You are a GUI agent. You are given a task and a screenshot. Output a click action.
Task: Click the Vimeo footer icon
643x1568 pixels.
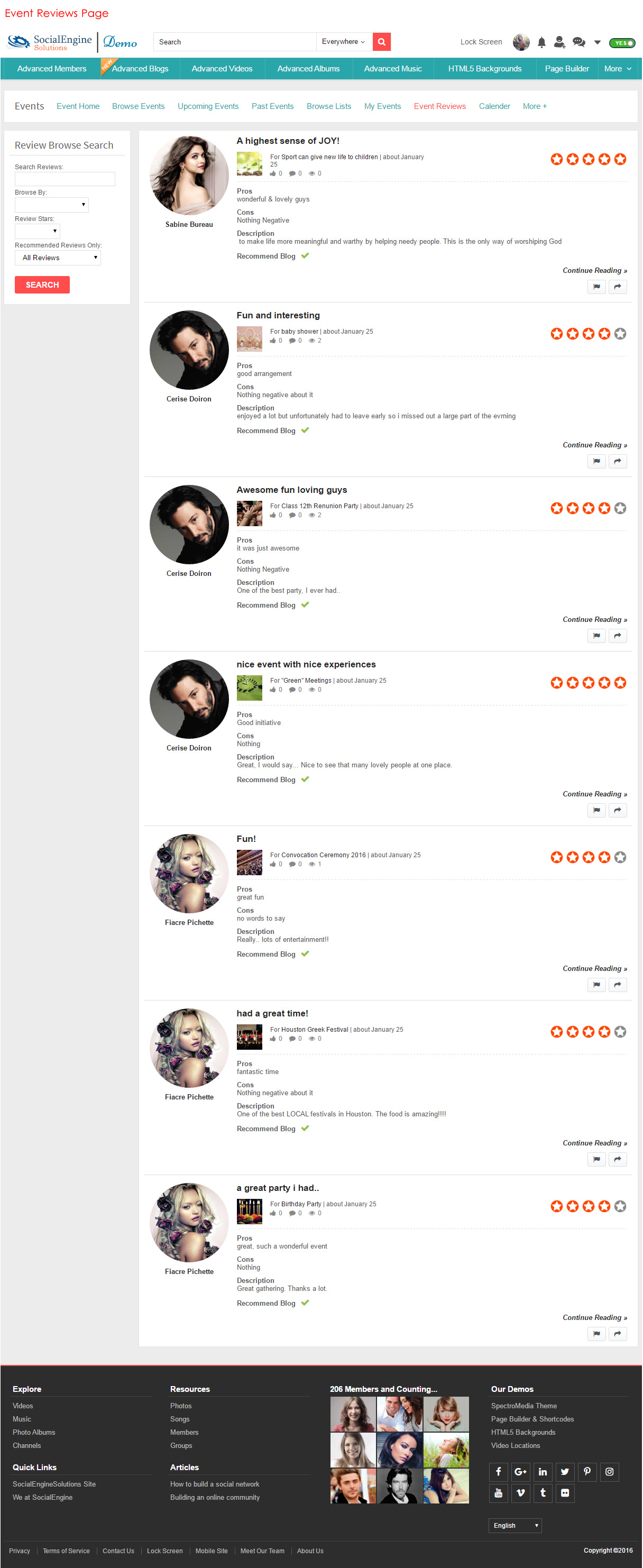click(x=521, y=1492)
